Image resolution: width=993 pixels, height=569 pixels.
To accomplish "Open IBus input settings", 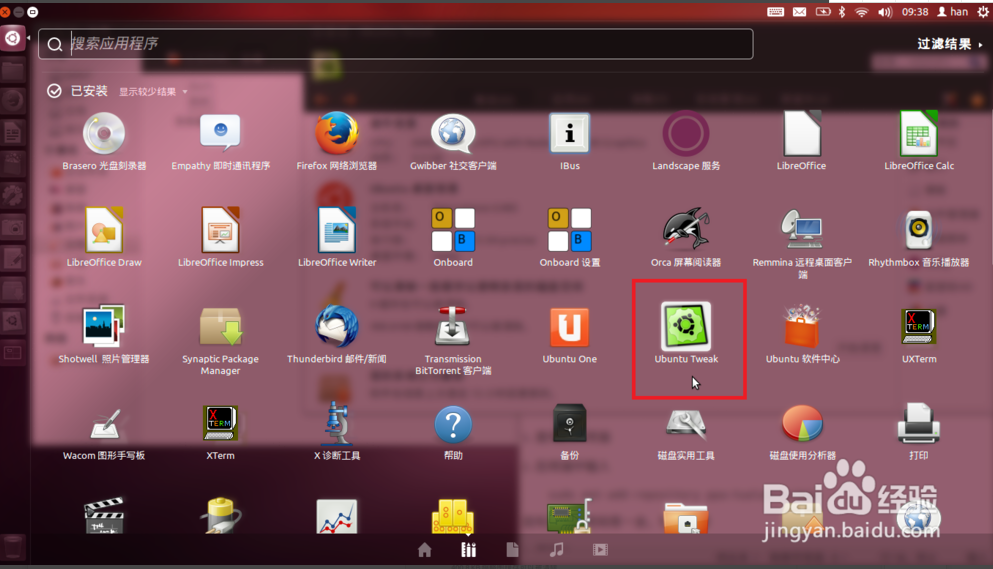I will pyautogui.click(x=569, y=142).
